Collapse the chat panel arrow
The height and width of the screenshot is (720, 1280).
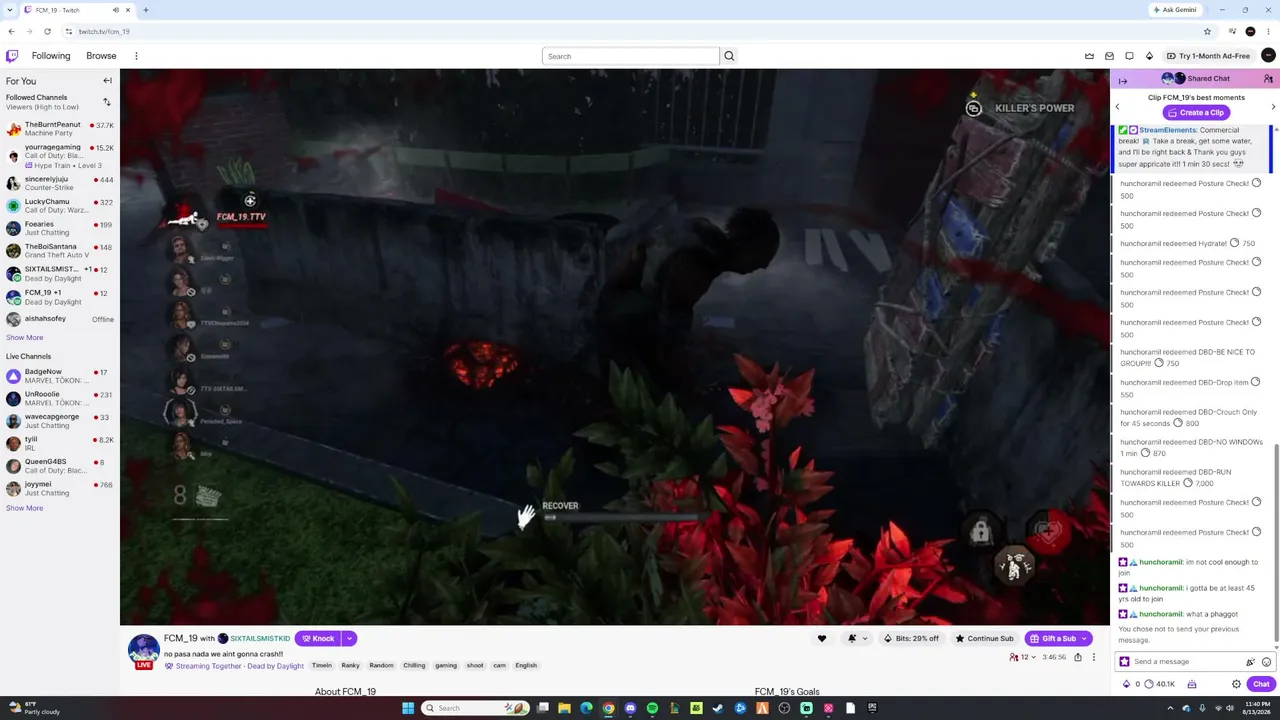pyautogui.click(x=1123, y=81)
